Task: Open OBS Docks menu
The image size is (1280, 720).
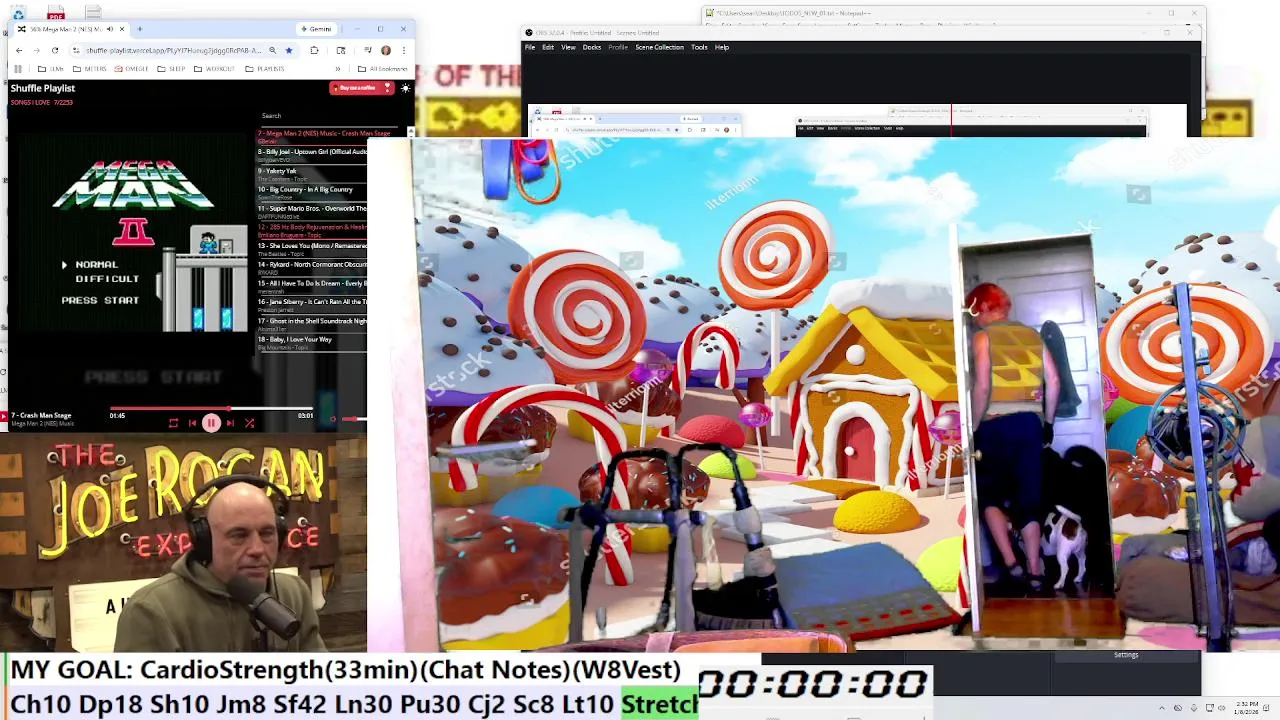Action: [592, 47]
